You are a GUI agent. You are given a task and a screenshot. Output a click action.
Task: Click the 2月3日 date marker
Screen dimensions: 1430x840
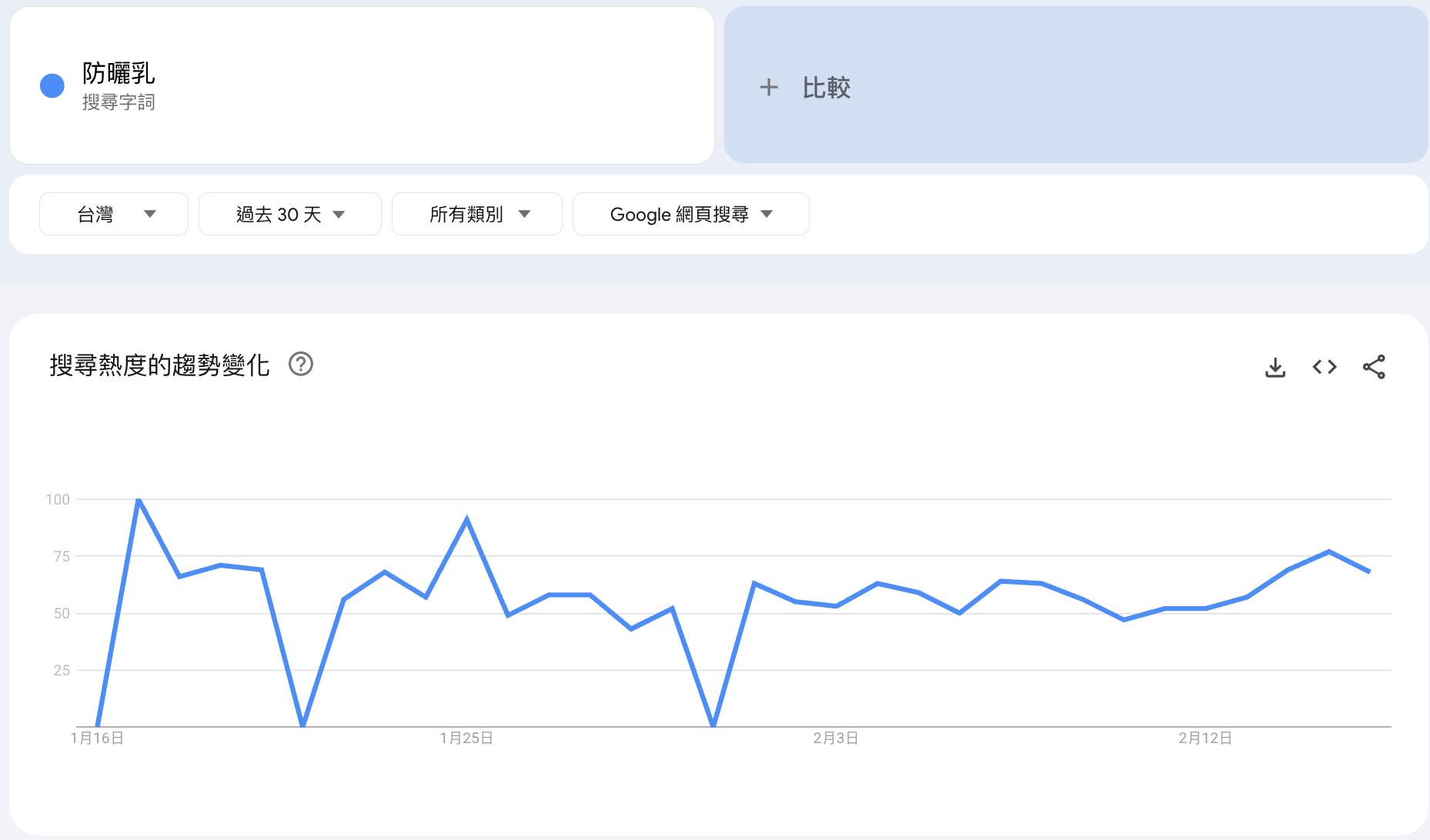pyautogui.click(x=834, y=737)
